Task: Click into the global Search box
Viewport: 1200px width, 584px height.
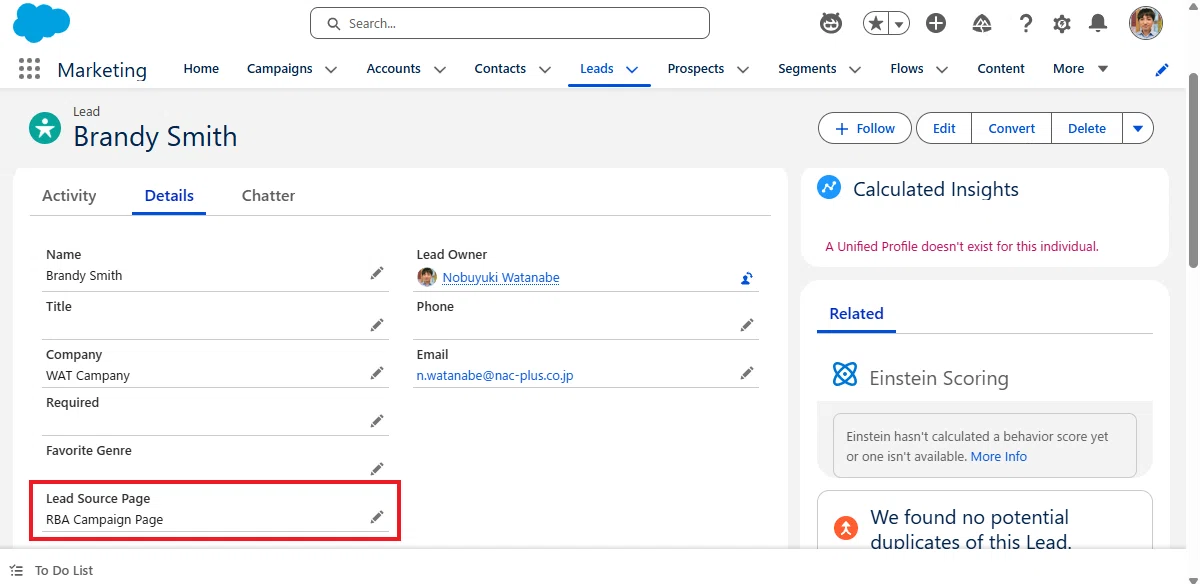Action: tap(510, 23)
